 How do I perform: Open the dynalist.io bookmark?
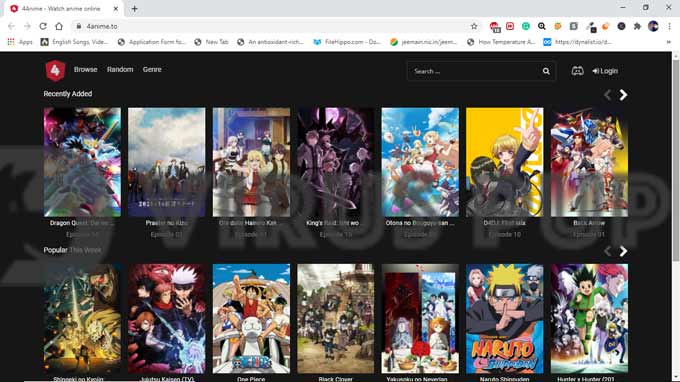click(578, 42)
